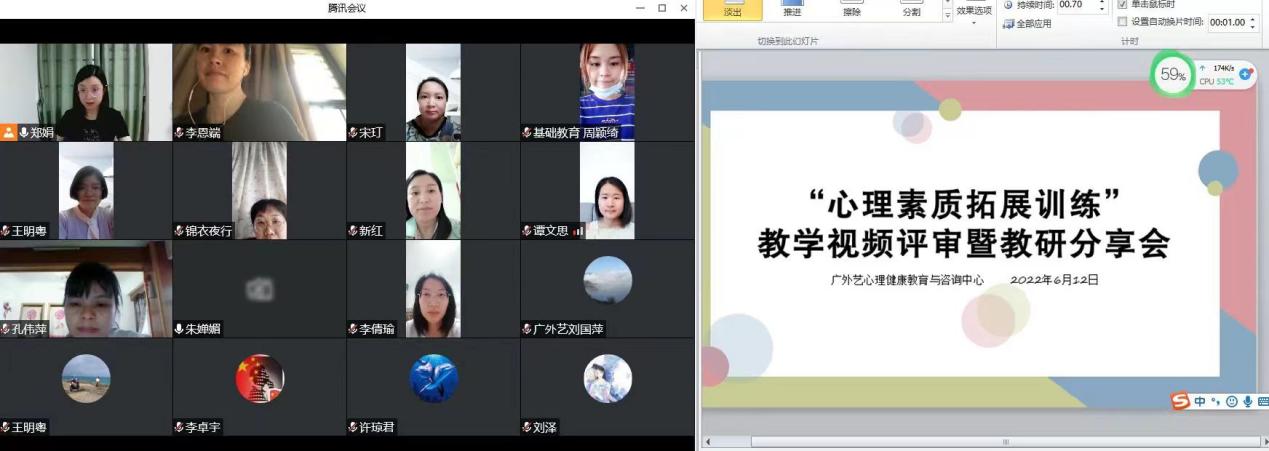Select 朱婵媚's camera-off tile
The height and width of the screenshot is (451, 1269).
click(259, 288)
